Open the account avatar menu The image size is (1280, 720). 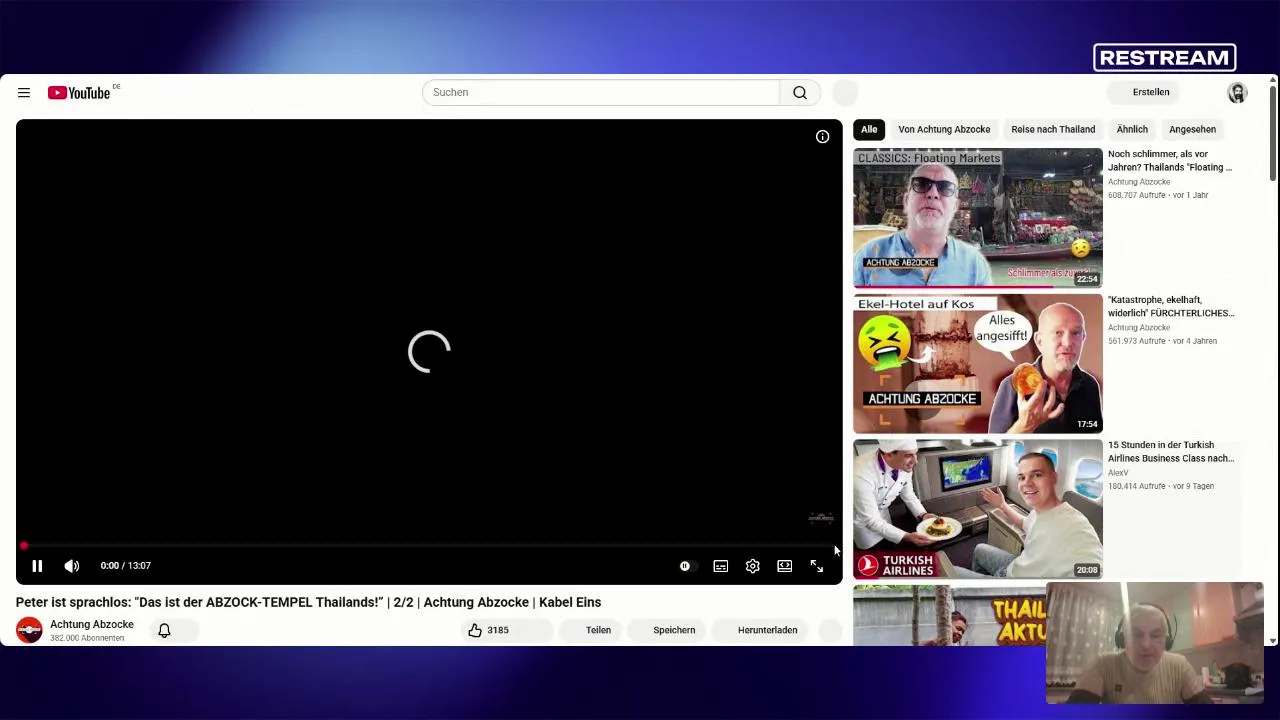point(1237,92)
